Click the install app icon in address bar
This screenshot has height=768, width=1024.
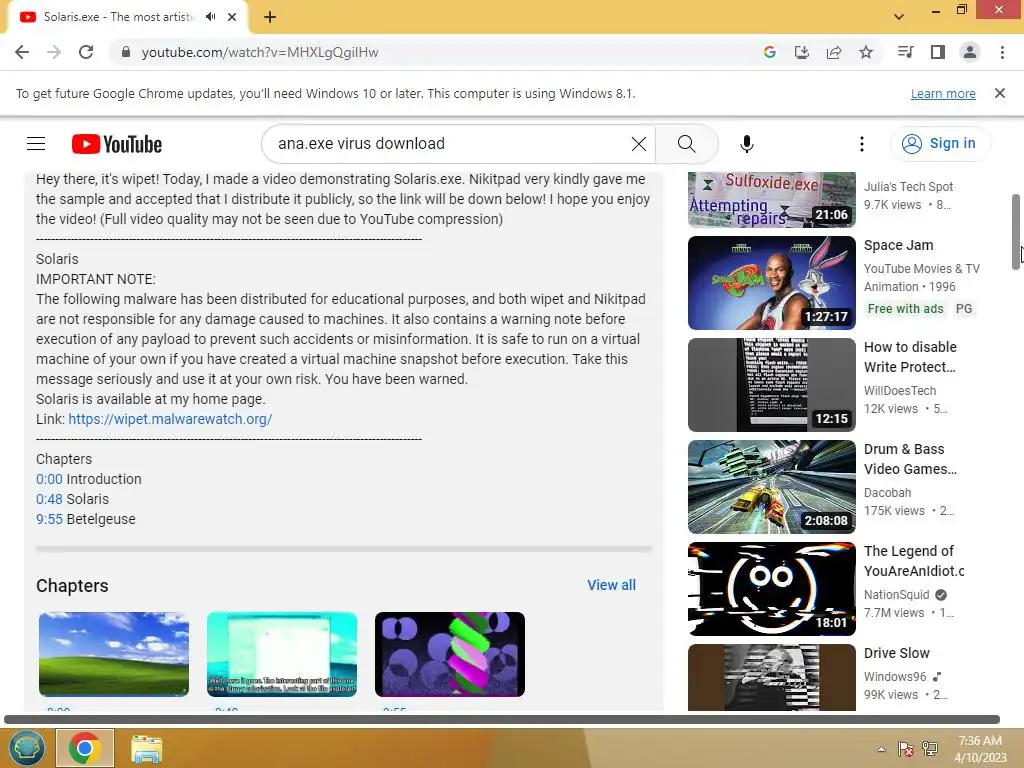click(x=801, y=52)
